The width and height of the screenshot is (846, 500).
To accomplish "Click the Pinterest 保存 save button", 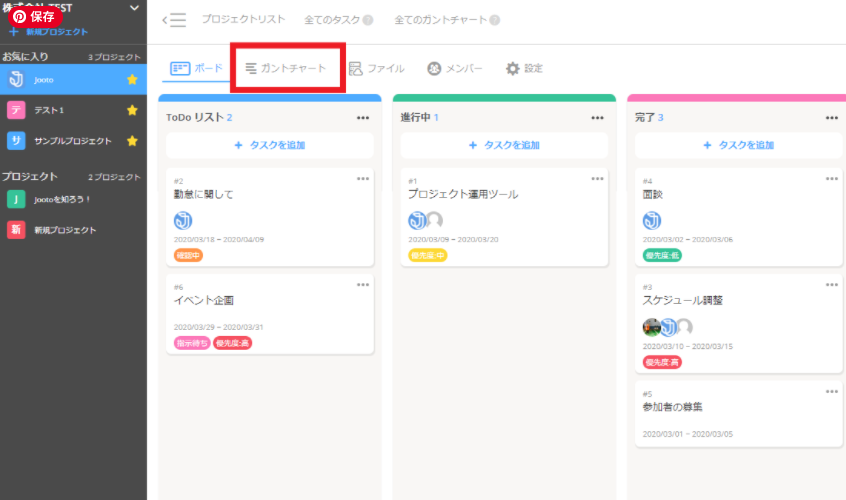I will tap(35, 16).
